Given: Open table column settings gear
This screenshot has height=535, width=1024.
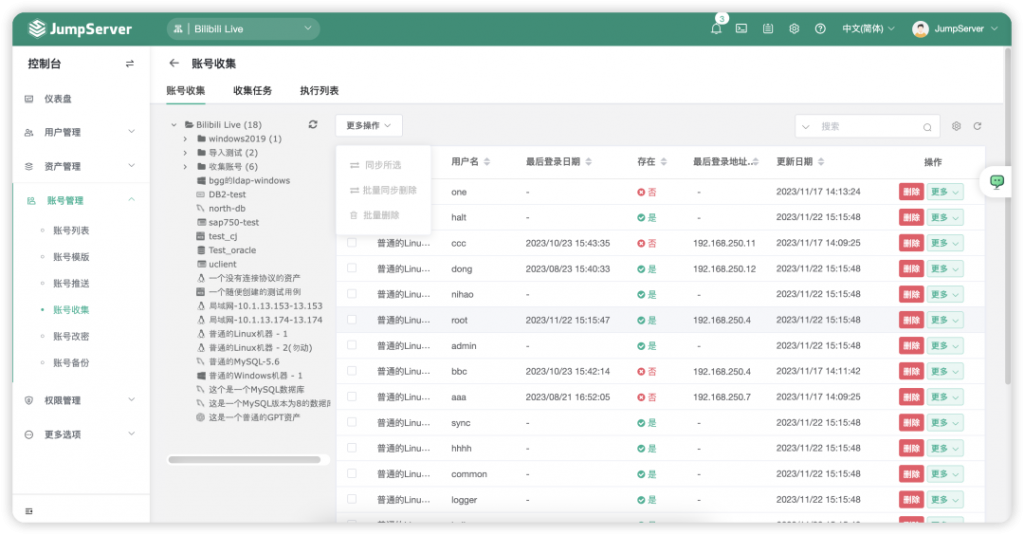Looking at the screenshot, I should pos(956,126).
